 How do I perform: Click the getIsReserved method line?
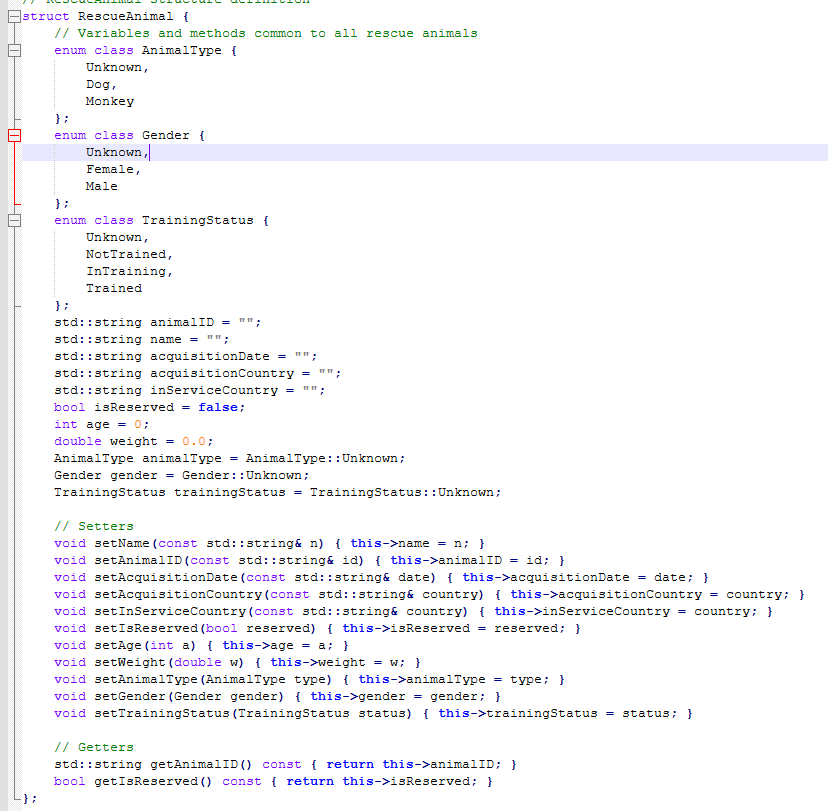[x=274, y=781]
